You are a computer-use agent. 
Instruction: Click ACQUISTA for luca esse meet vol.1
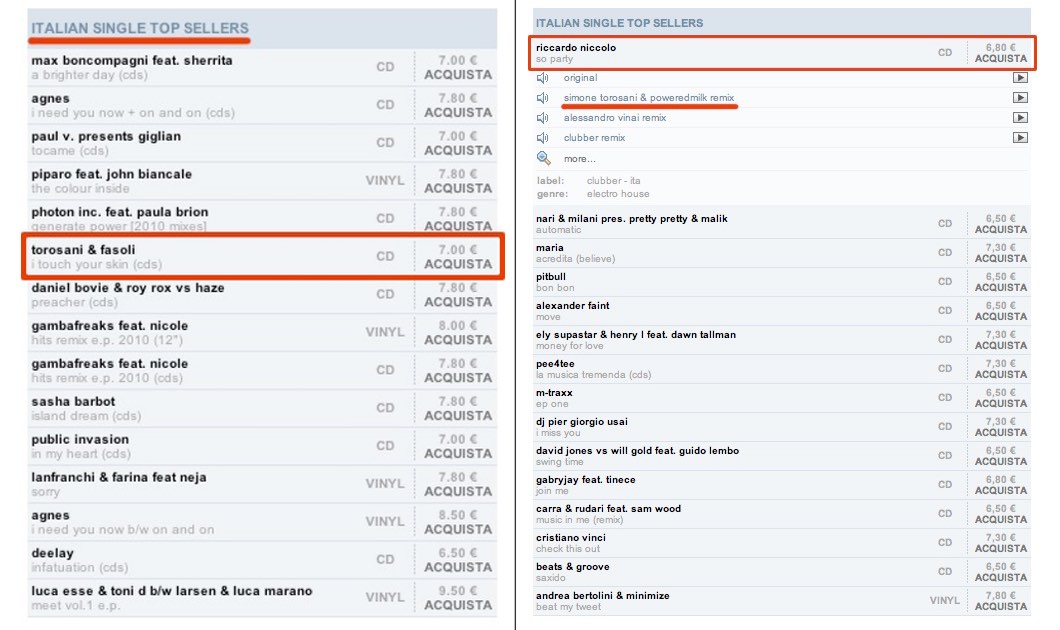pyautogui.click(x=458, y=605)
